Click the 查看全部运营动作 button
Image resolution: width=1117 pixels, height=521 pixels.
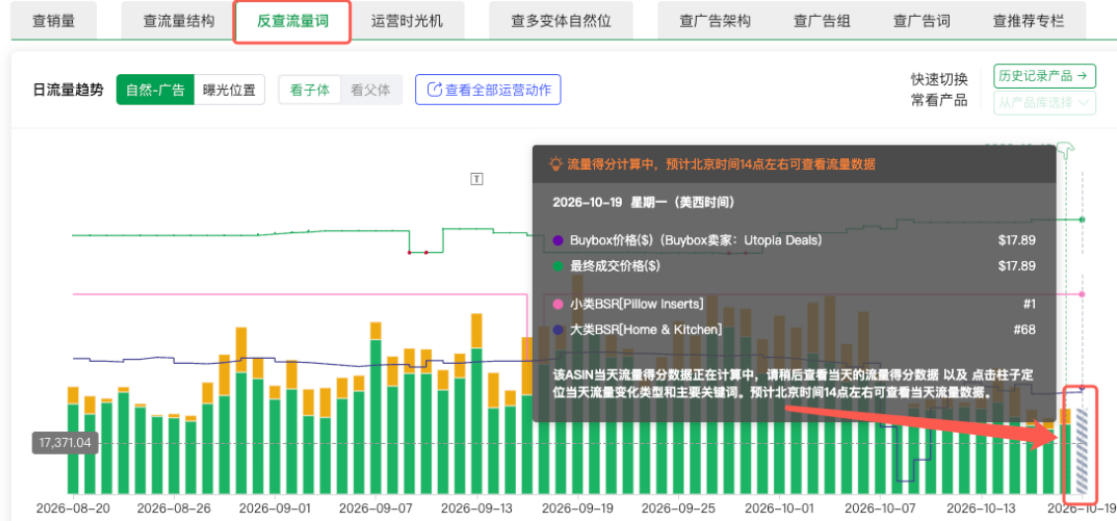488,90
